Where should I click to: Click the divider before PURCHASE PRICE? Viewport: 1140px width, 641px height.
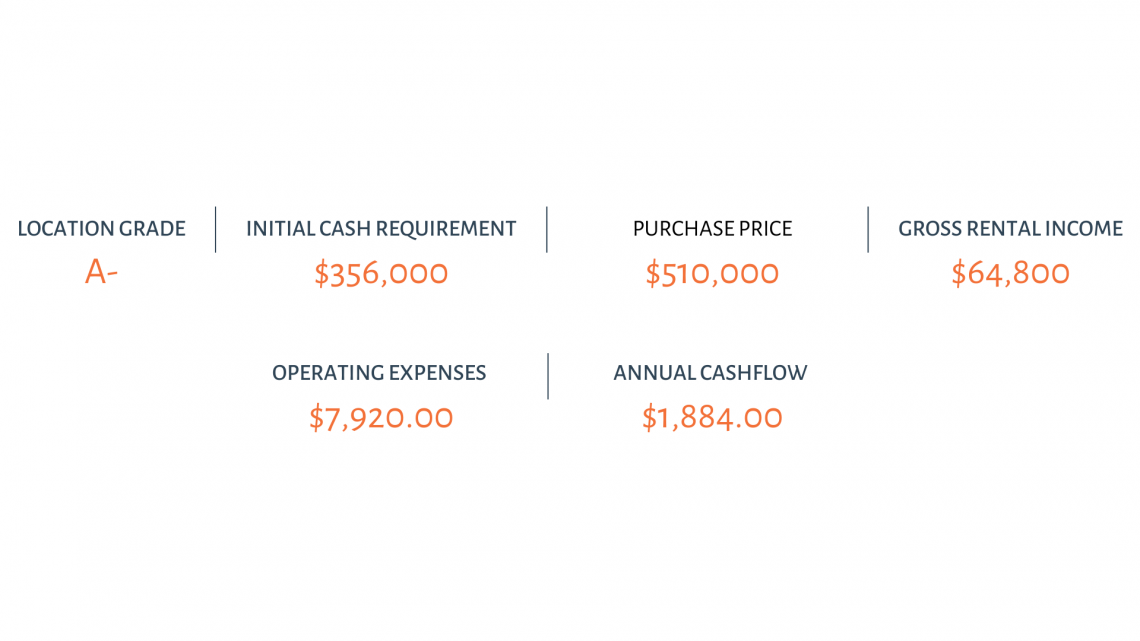pyautogui.click(x=547, y=230)
